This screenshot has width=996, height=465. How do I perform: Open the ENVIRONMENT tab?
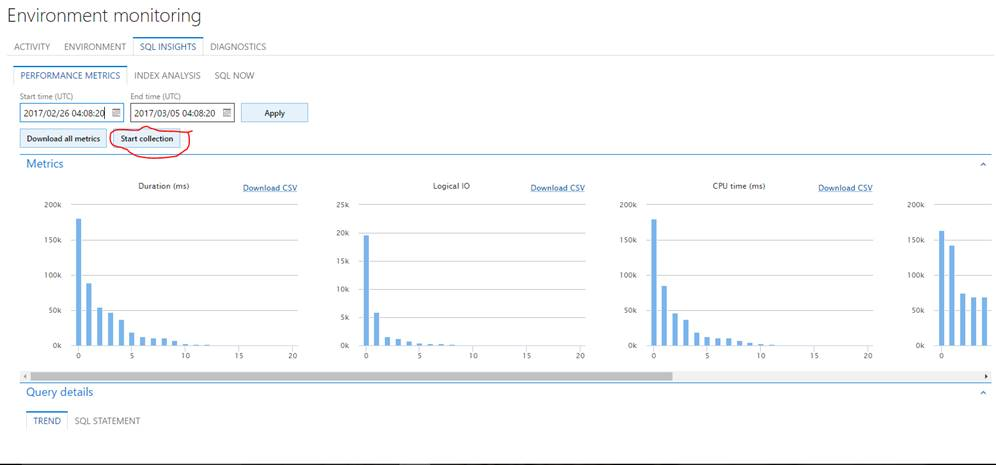coord(95,46)
